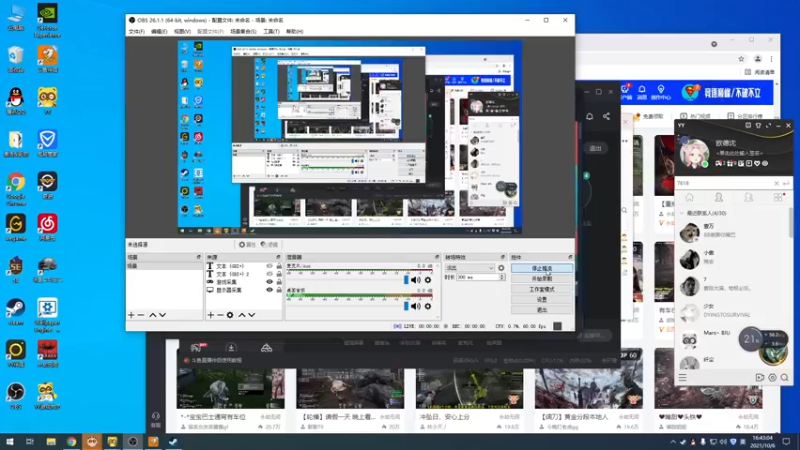Pop out the Audio Mixer dock panel
The height and width of the screenshot is (450, 800).
[437, 257]
